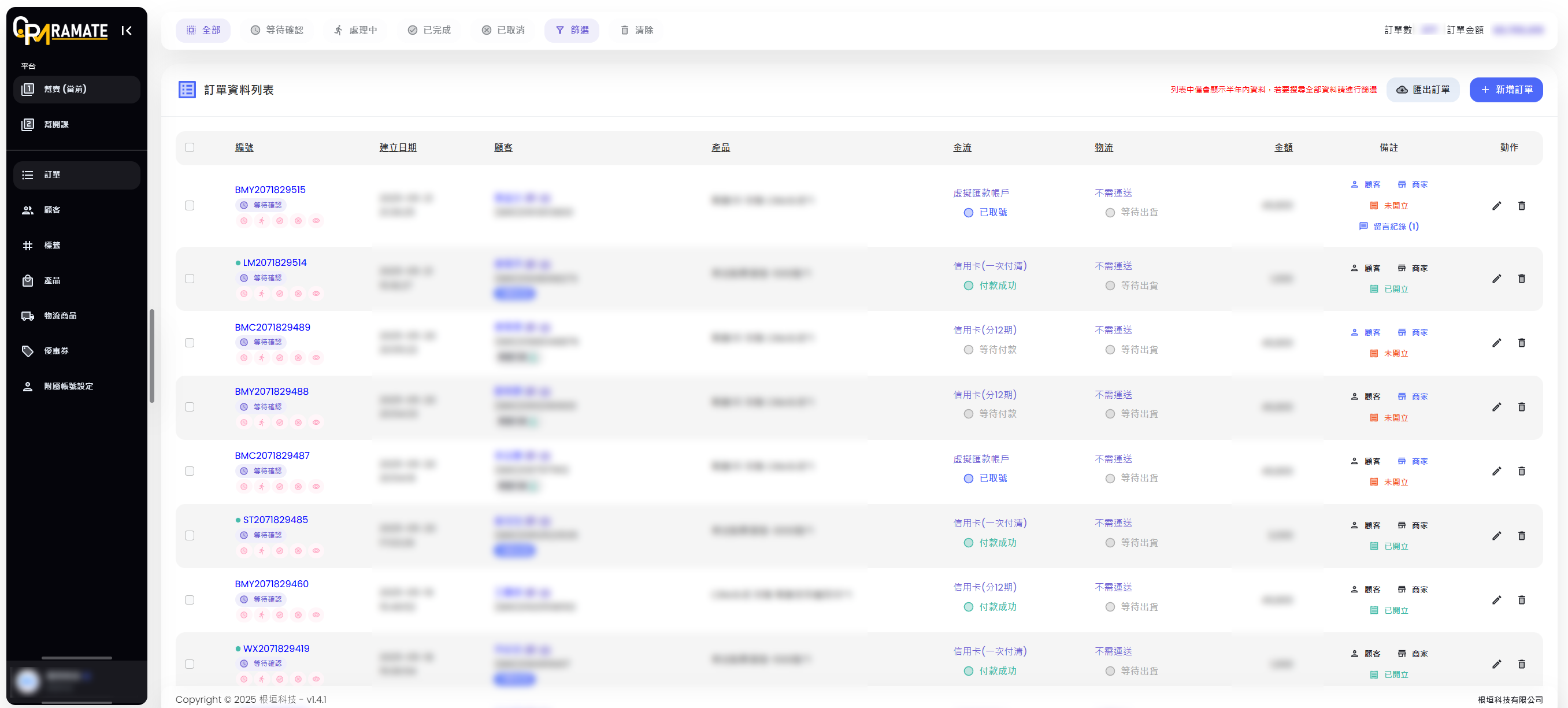1568x708 pixels.
Task: Toggle select-all checkbox in table header
Action: point(190,147)
